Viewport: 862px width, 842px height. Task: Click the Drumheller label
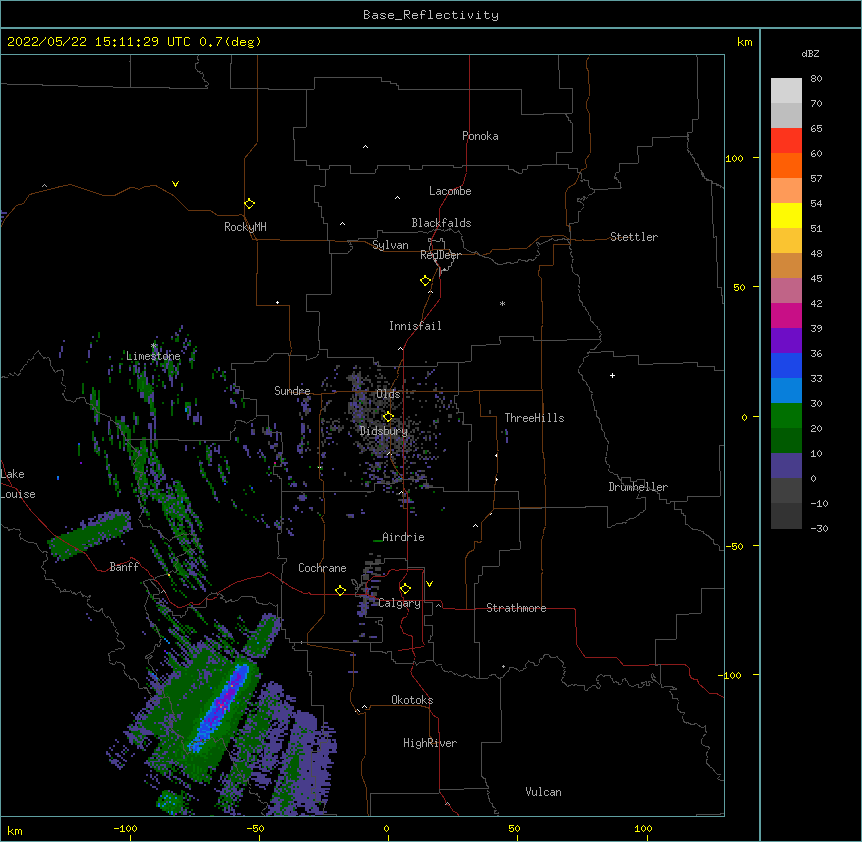(638, 487)
